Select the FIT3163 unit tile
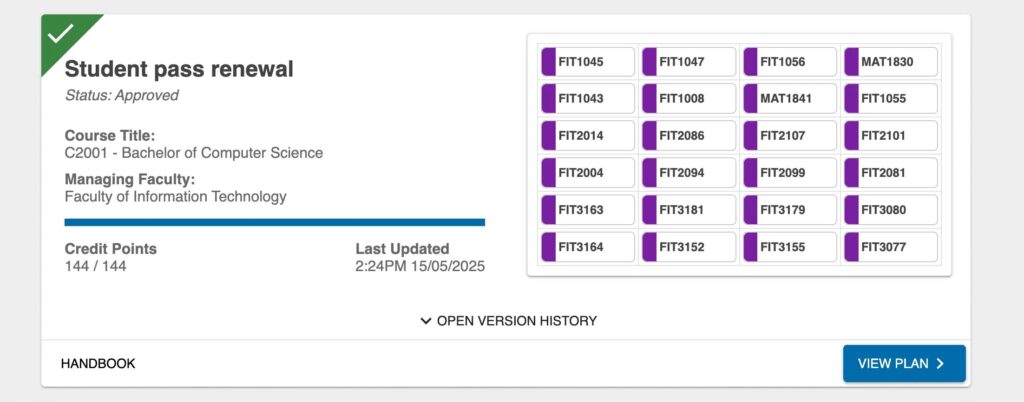The height and width of the screenshot is (402, 1024). click(x=588, y=210)
